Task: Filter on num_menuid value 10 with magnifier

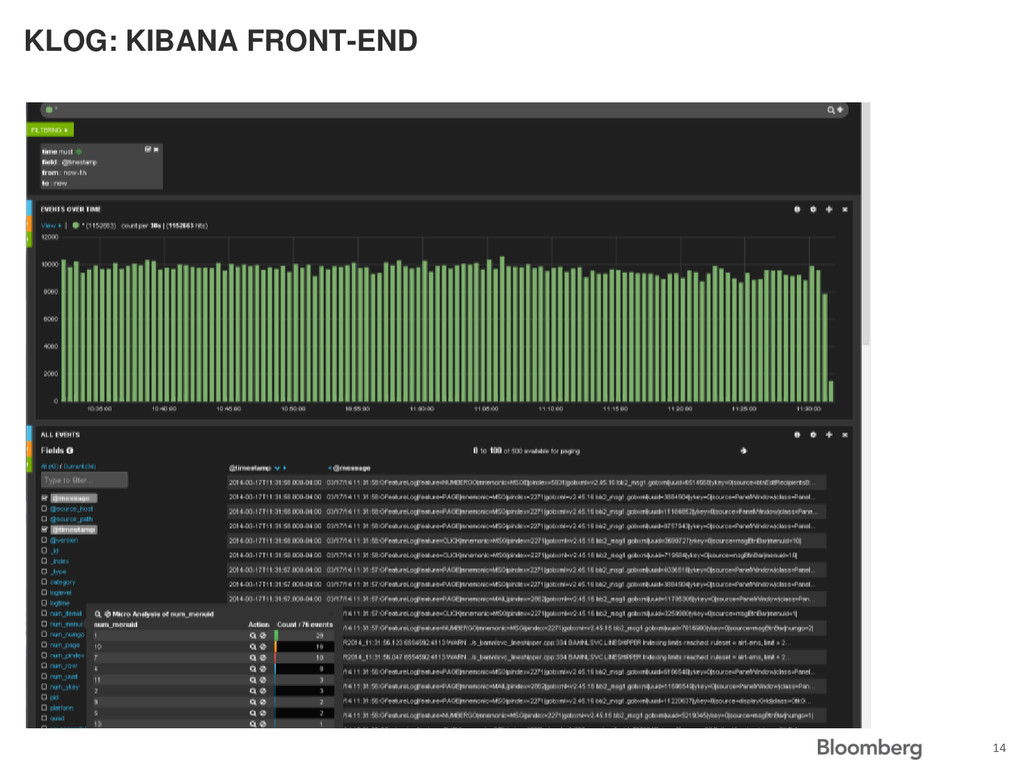Action: tap(253, 647)
